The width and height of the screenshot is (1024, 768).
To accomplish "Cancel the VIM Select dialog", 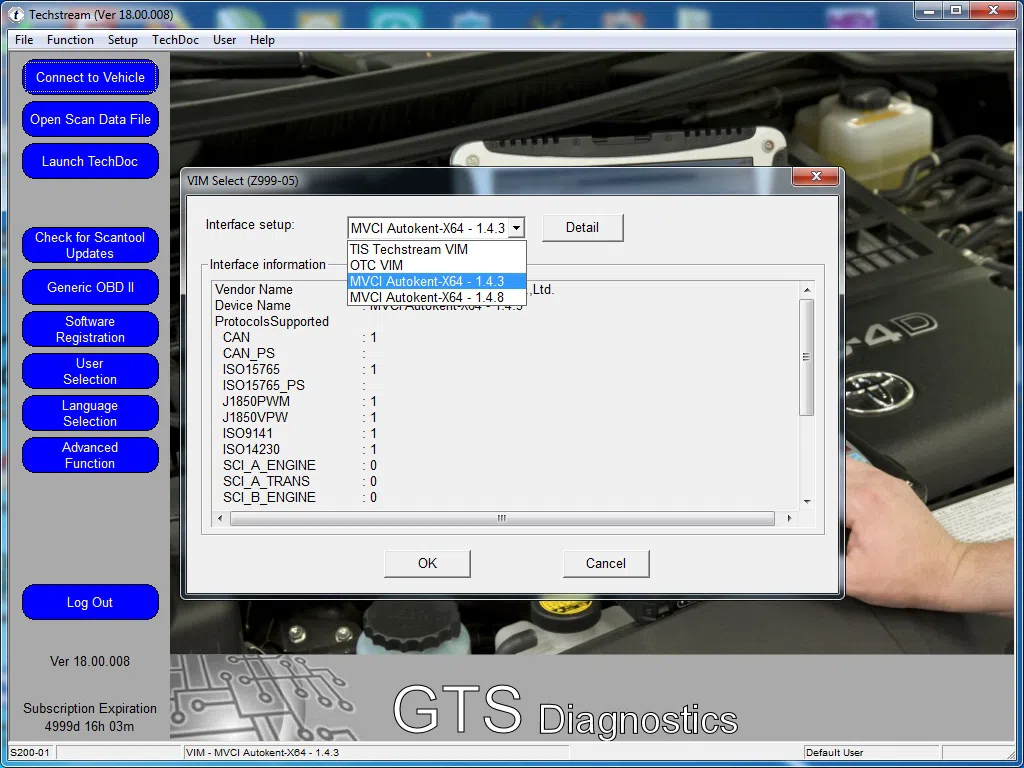I will (x=605, y=564).
